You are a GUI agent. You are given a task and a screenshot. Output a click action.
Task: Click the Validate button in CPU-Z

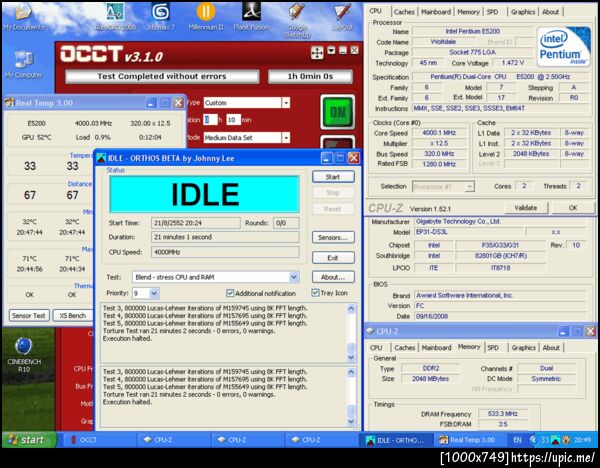coord(526,208)
